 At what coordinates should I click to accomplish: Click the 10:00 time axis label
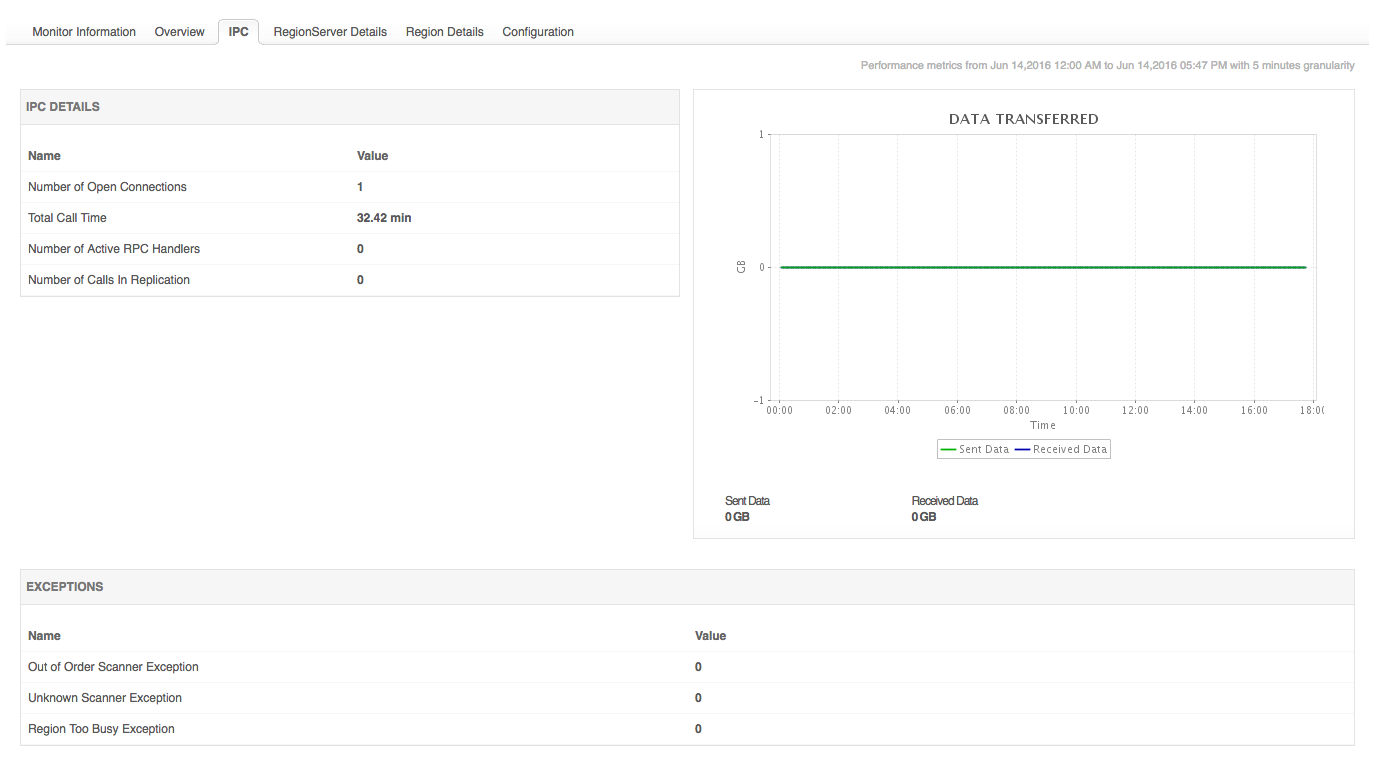pyautogui.click(x=1076, y=410)
